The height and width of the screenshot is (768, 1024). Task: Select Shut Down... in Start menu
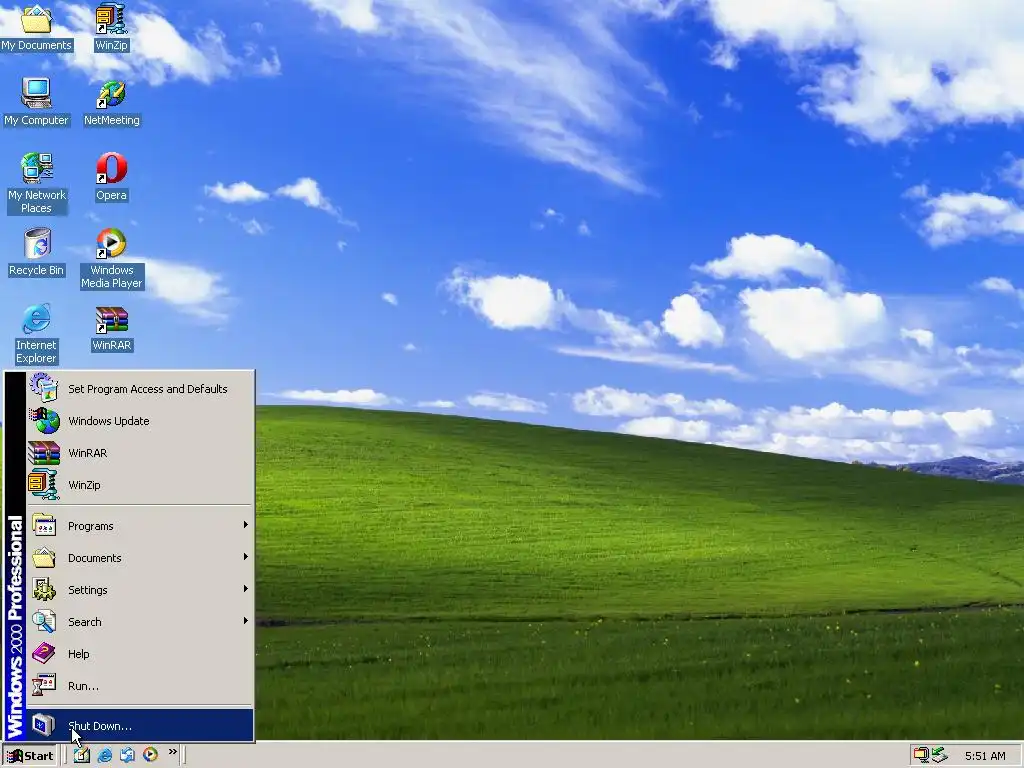(140, 726)
